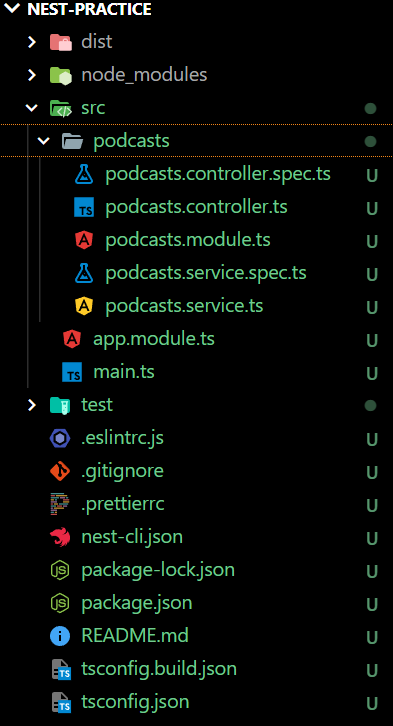Click the red Angular icon of podcasts.module.ts
The image size is (393, 726).
84,240
